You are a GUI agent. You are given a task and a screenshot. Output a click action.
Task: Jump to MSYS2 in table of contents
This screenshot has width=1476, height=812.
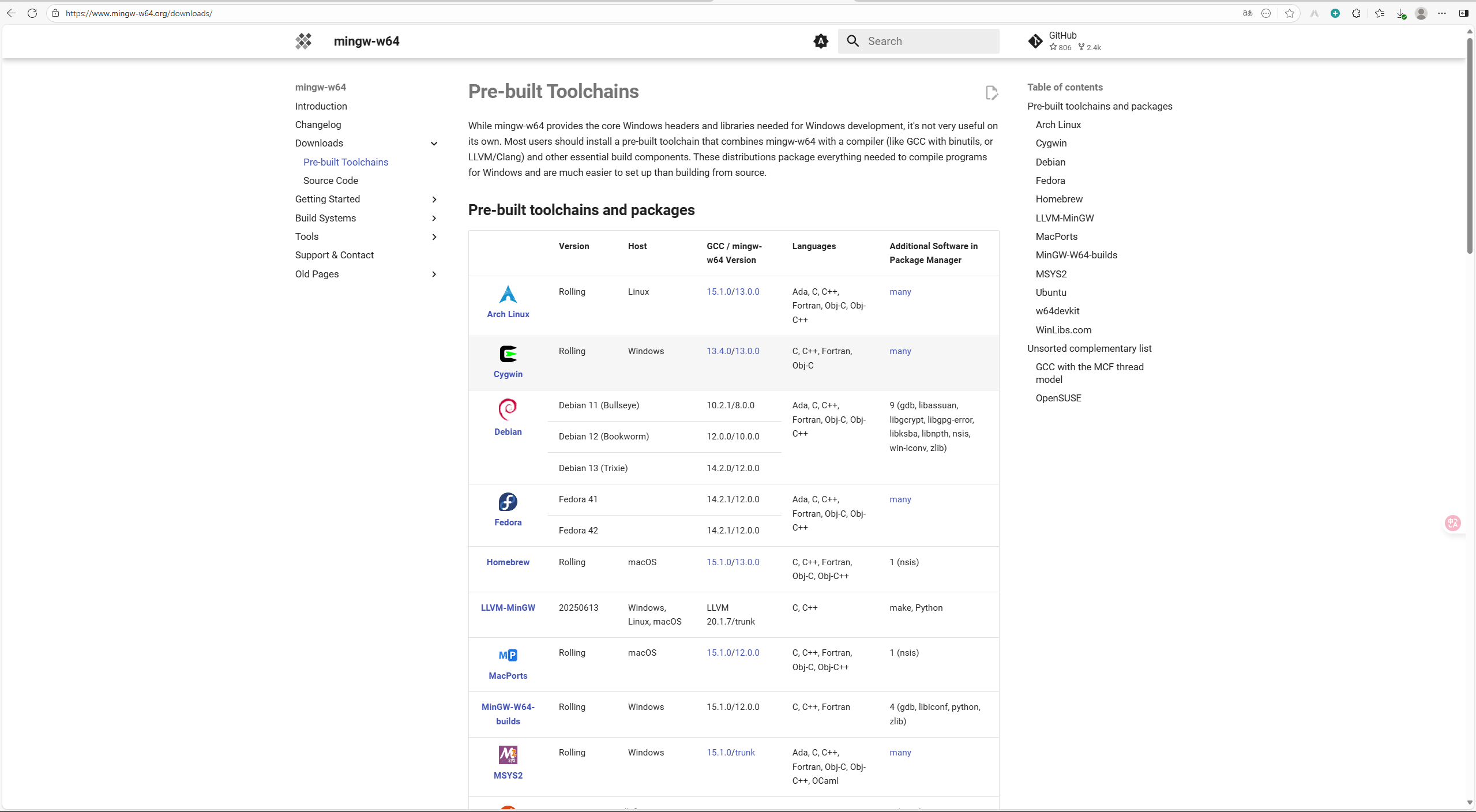[x=1051, y=274]
